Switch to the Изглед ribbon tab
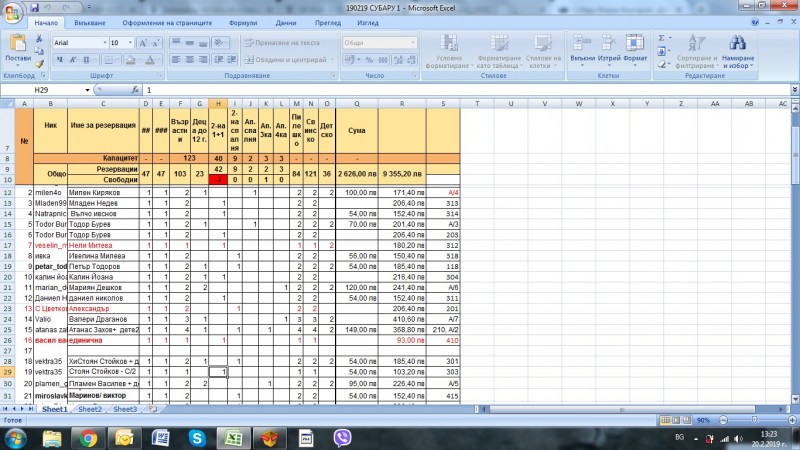 [x=367, y=23]
